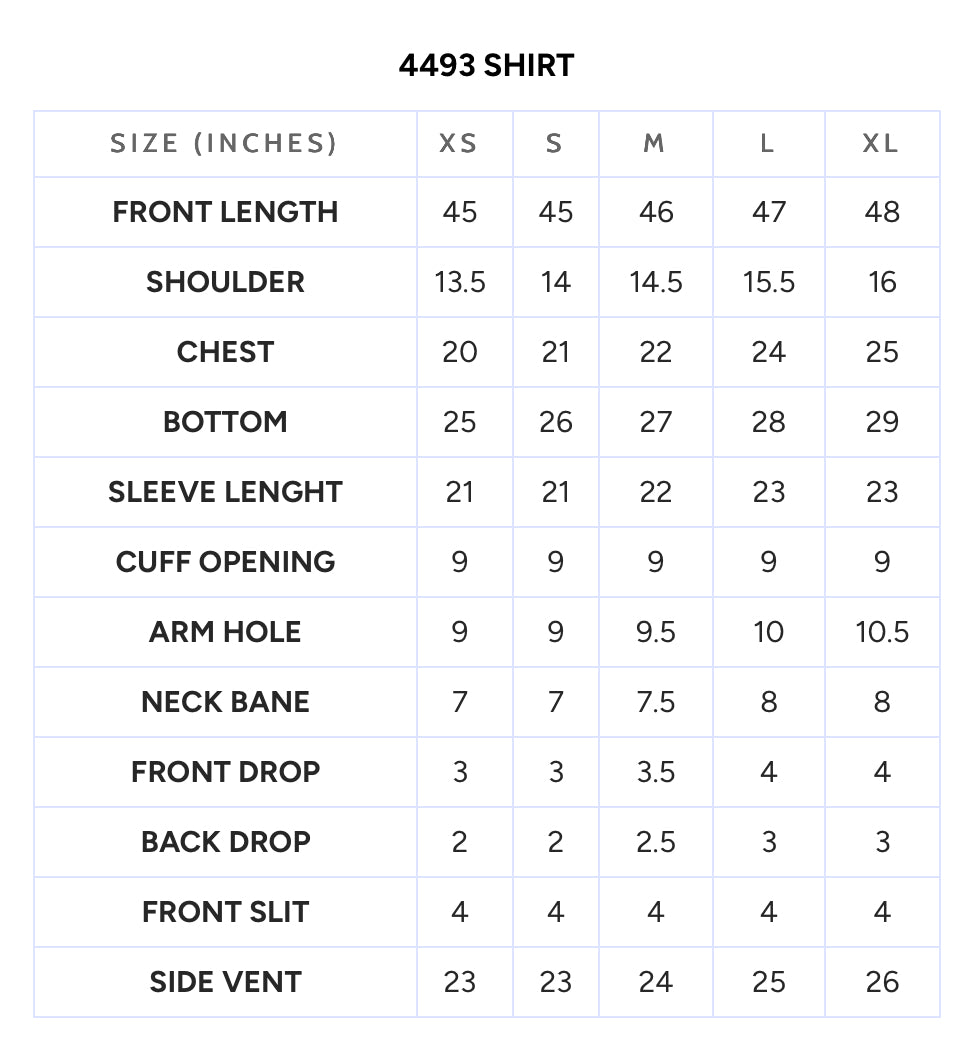
Task: Select the CHEST row label
Action: [225, 352]
